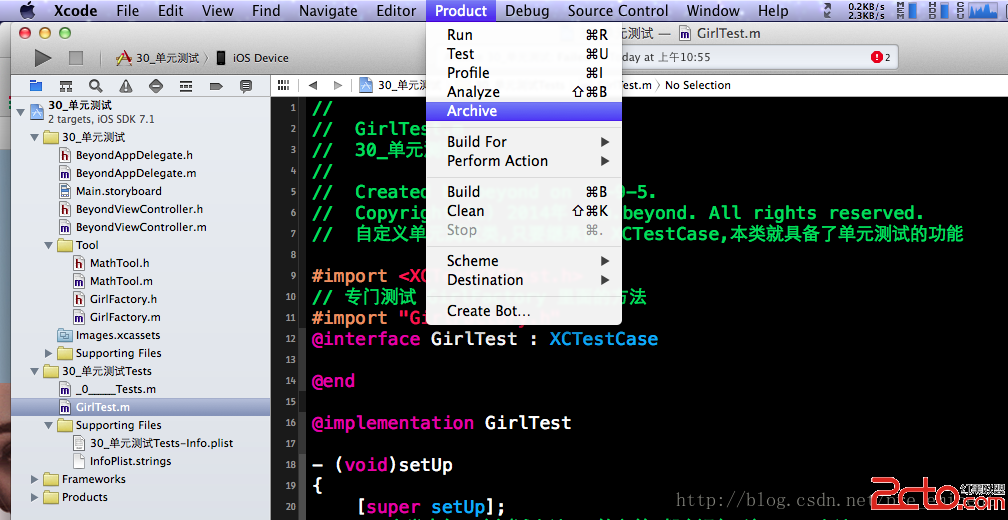Choose Archive from the Product menu
The height and width of the screenshot is (520, 1008).
(472, 111)
